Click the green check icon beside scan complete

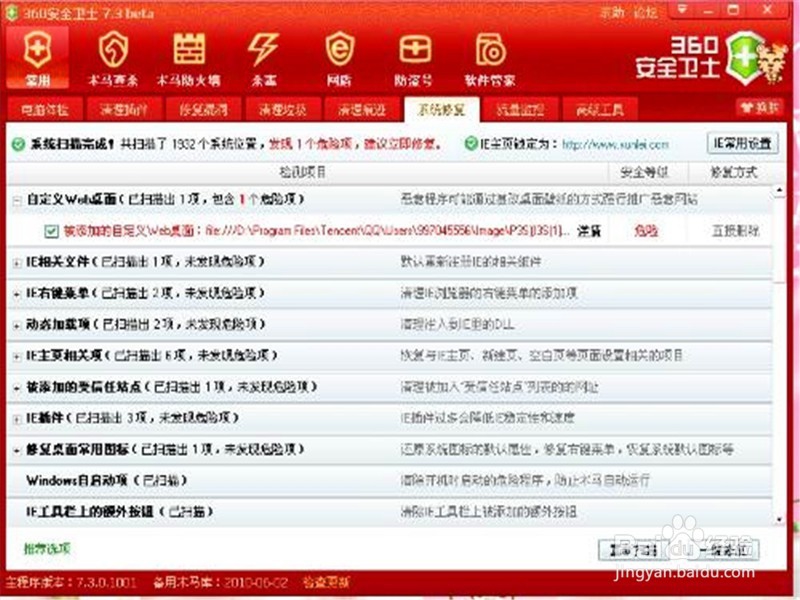pos(18,144)
